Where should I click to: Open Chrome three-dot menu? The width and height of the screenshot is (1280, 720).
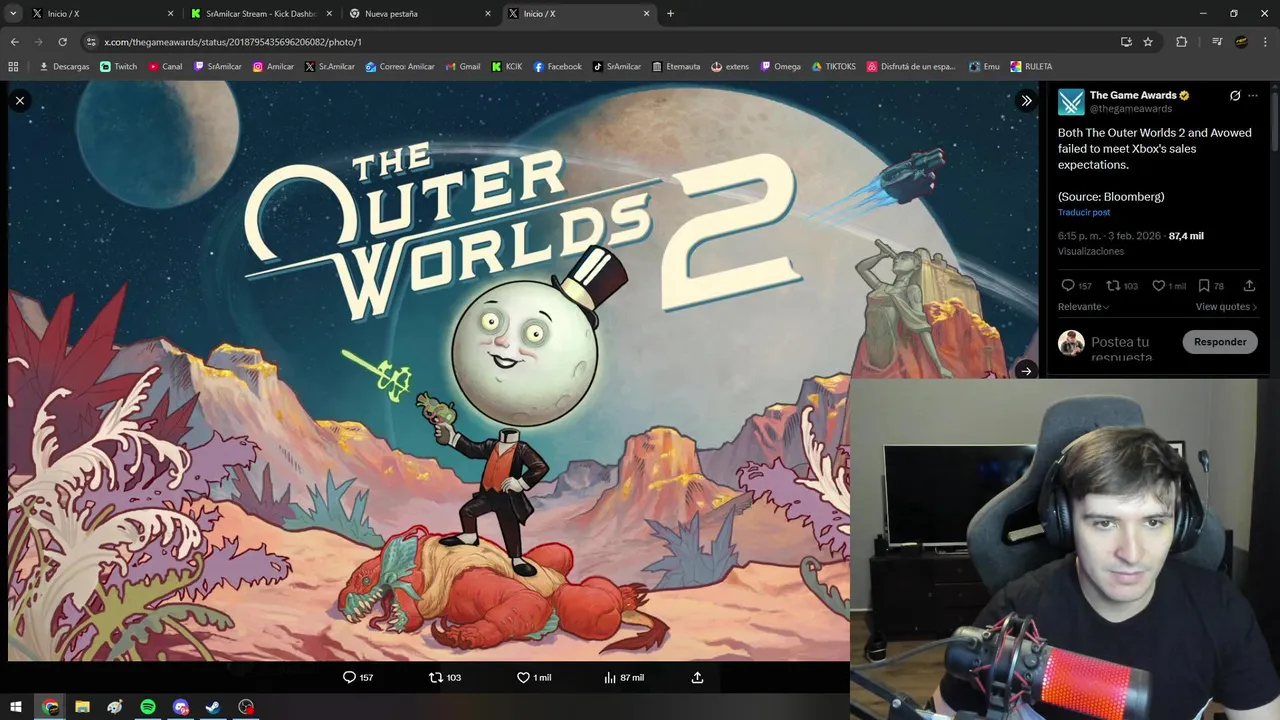pos(1265,42)
